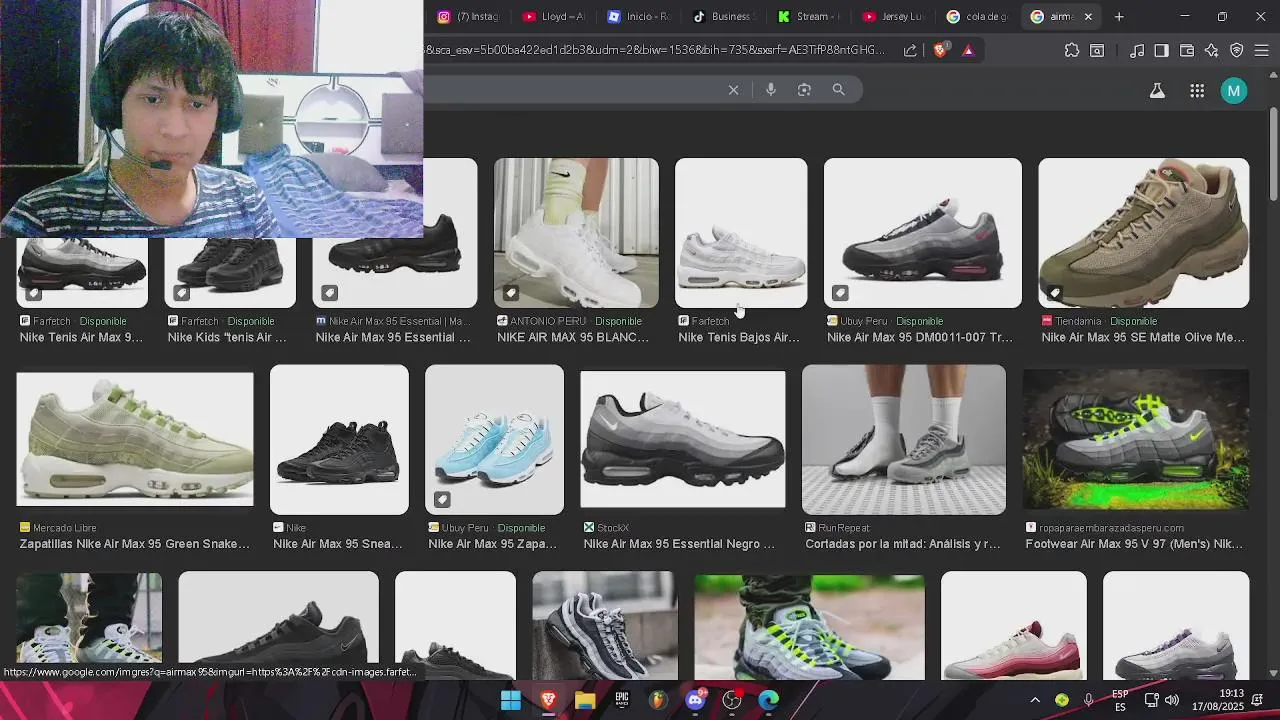Screen dimensions: 1280x720
Task: Open Air Max 95 Essential Negro image
Action: [683, 440]
